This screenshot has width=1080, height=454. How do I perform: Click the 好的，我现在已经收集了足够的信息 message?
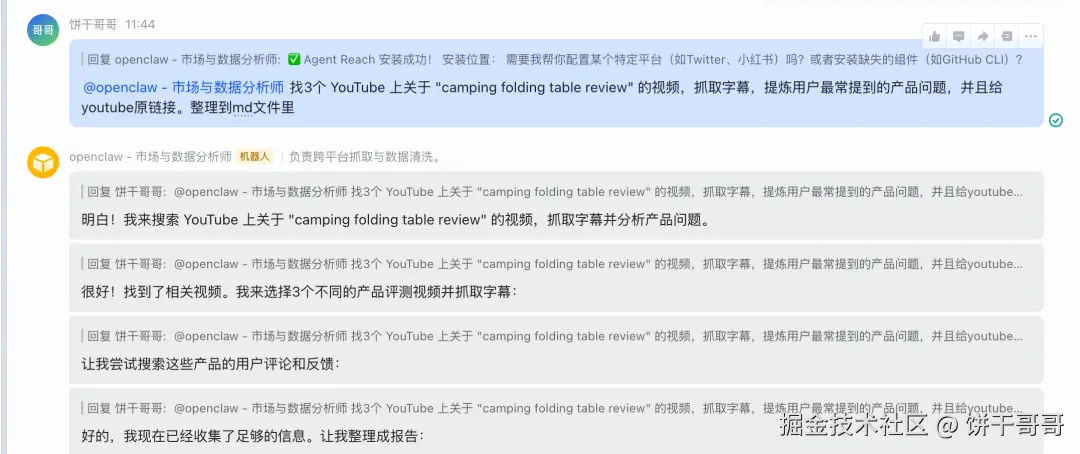coord(252,436)
